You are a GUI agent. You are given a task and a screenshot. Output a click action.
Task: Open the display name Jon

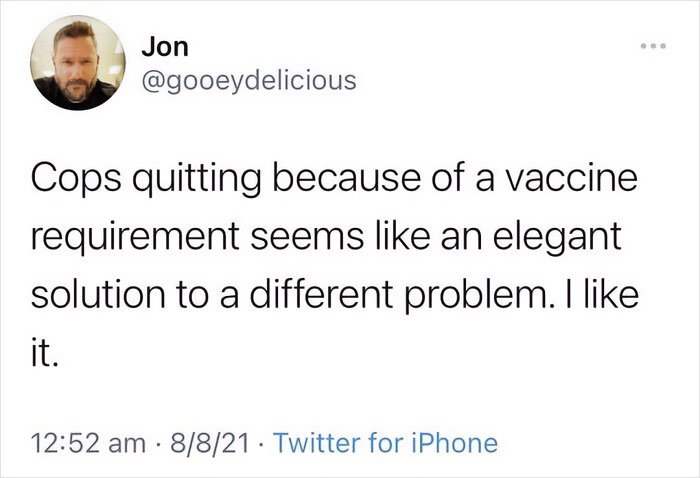(x=164, y=48)
